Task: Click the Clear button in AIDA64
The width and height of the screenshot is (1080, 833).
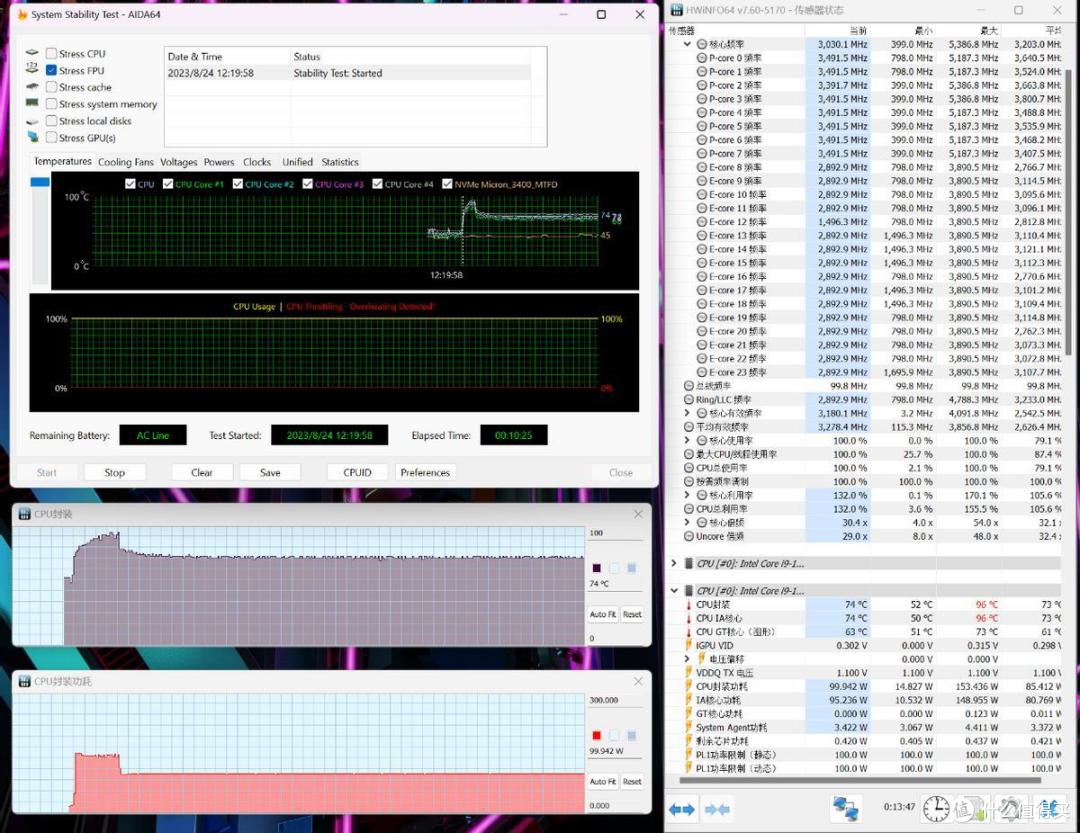Action: coord(202,473)
